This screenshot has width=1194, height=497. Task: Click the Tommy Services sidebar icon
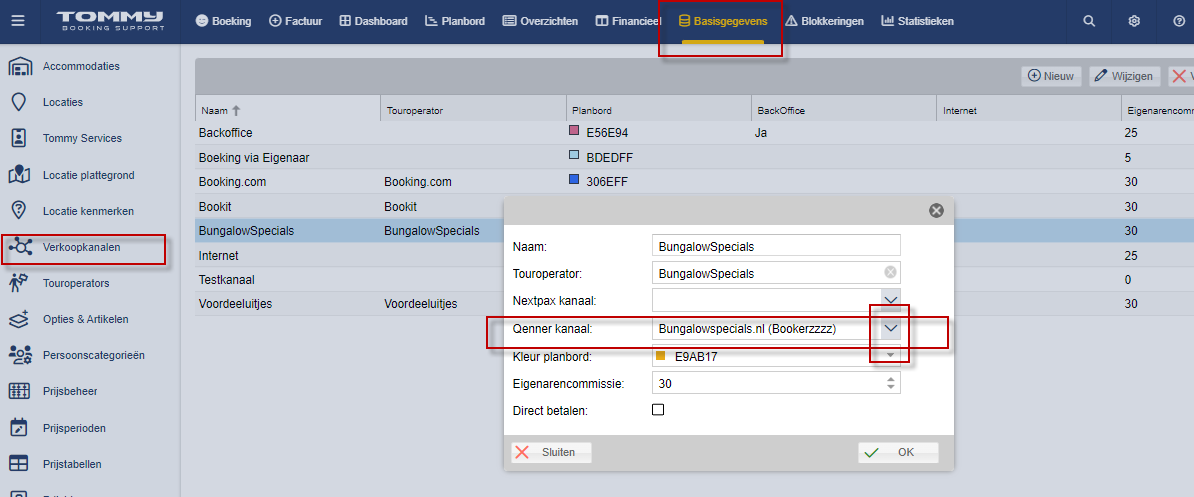[19, 139]
